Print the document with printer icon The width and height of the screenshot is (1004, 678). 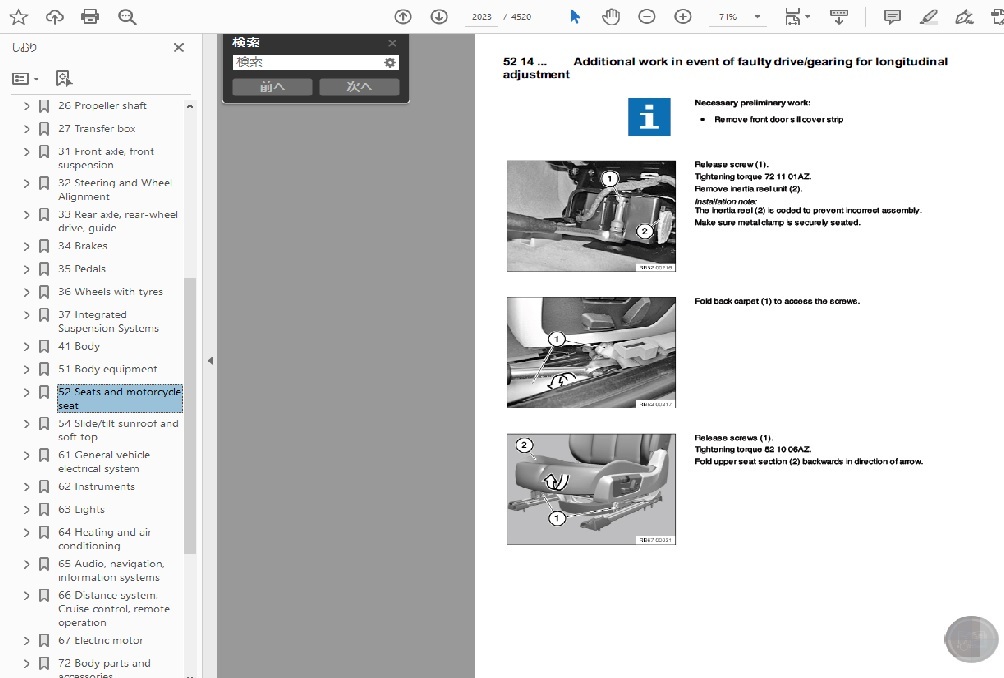click(90, 17)
